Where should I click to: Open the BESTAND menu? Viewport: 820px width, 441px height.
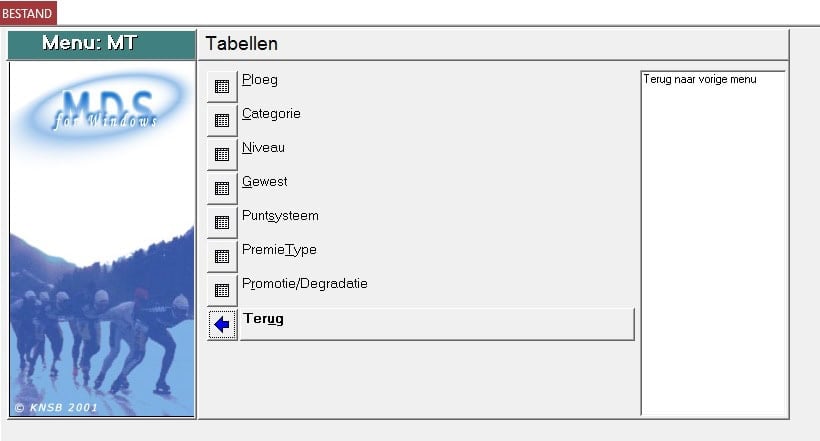[x=28, y=13]
